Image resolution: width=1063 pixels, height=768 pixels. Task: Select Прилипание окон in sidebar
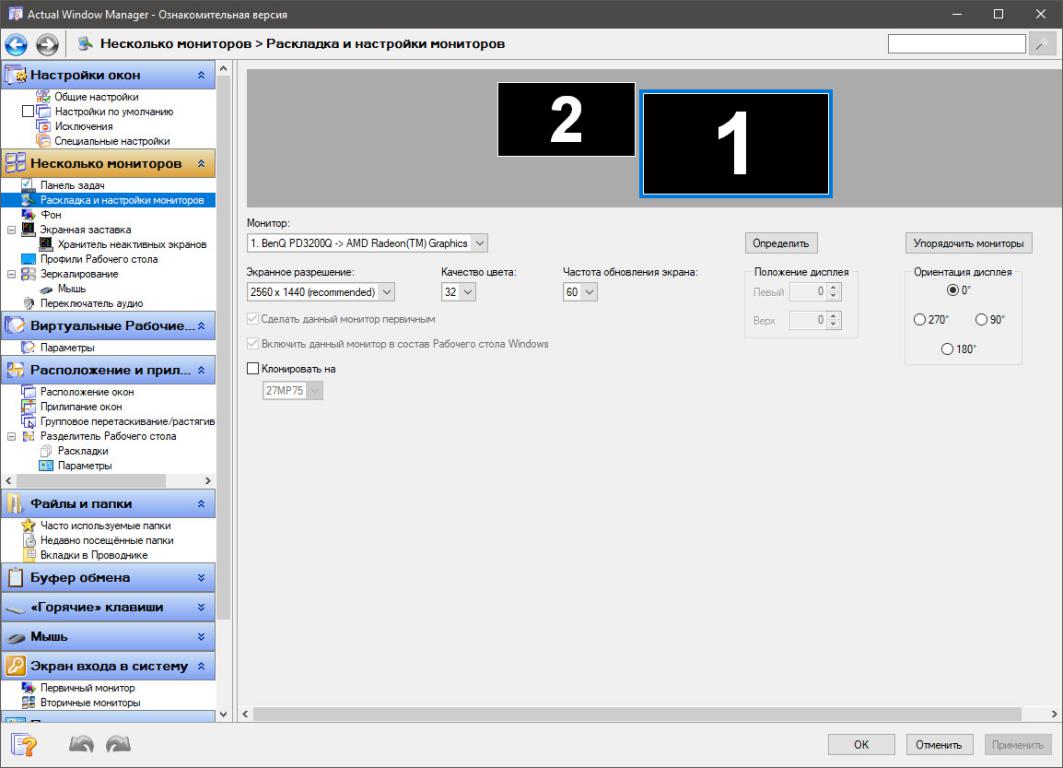pyautogui.click(x=81, y=406)
